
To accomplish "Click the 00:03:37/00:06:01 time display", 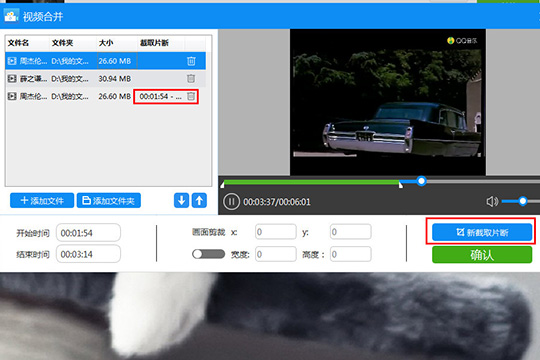I will tap(277, 202).
